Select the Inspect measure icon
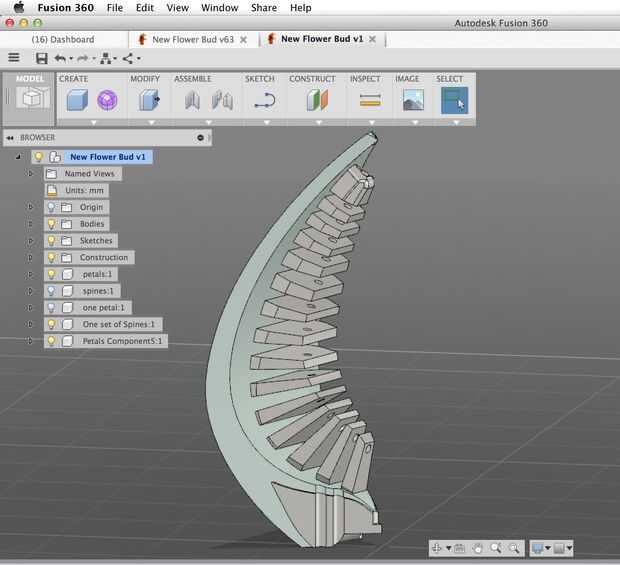 [x=370, y=100]
